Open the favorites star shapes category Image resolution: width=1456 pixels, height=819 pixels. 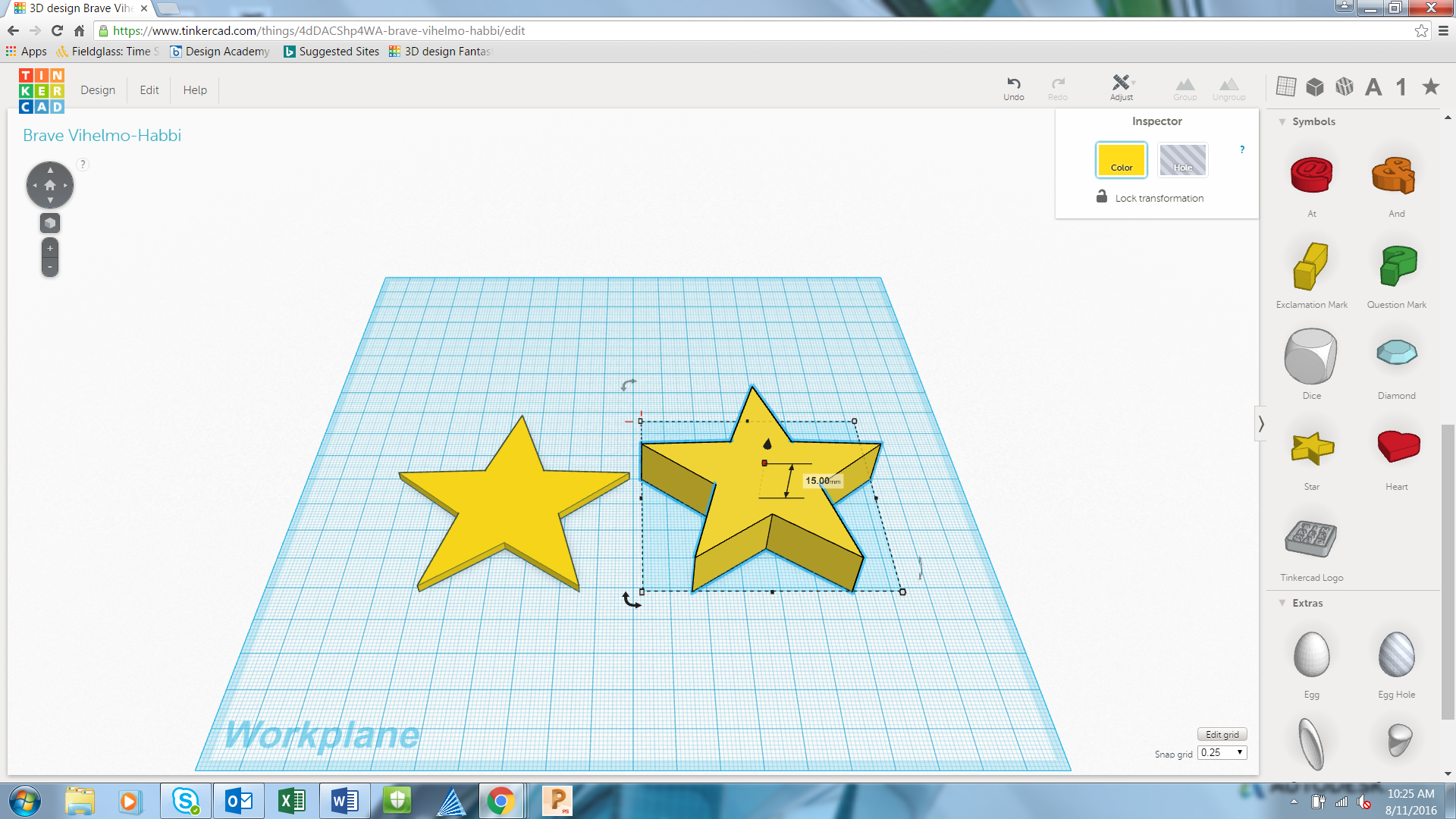tap(1430, 87)
